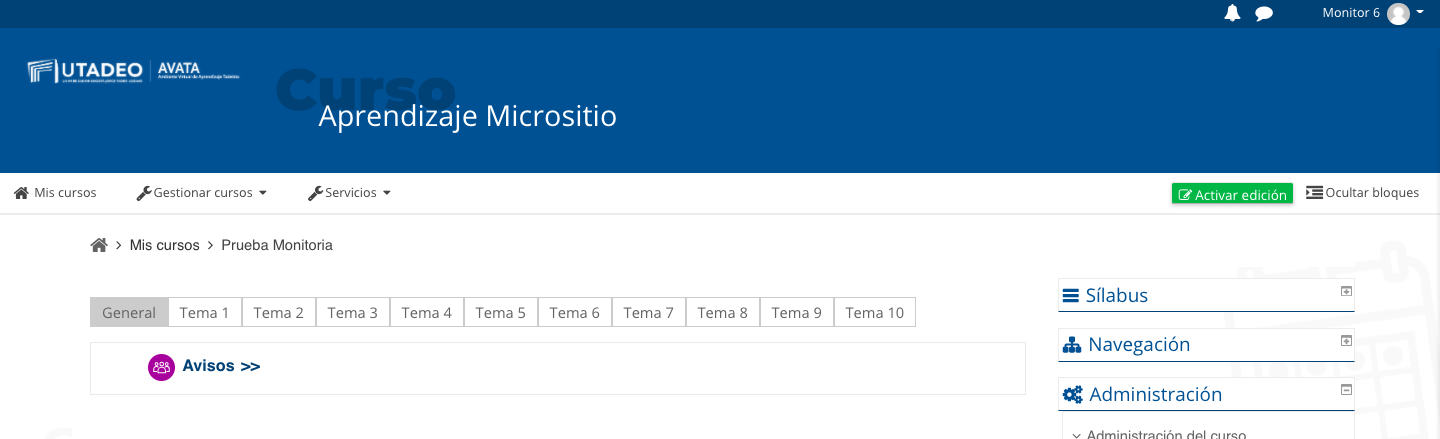Open the Avisos >> link
Screen dimensions: 1440x439
[221, 367]
